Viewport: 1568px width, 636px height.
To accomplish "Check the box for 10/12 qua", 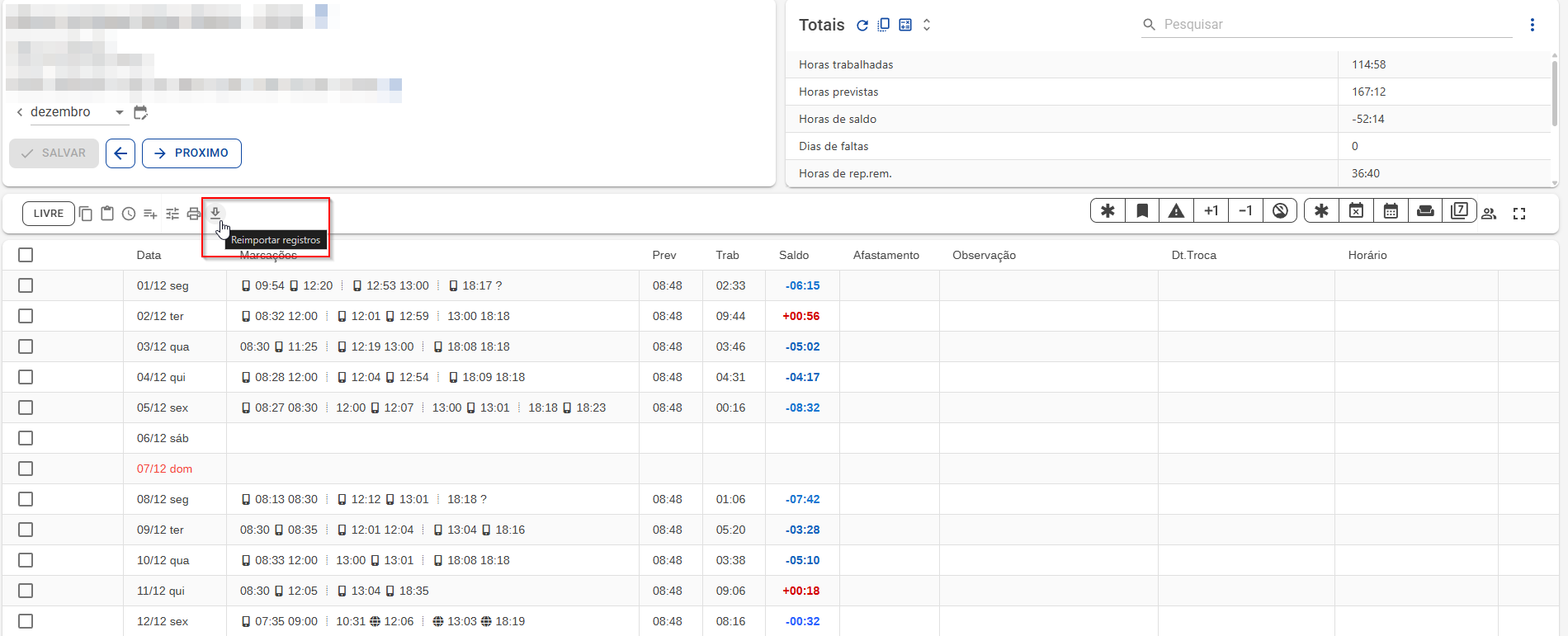I will click(x=26, y=560).
